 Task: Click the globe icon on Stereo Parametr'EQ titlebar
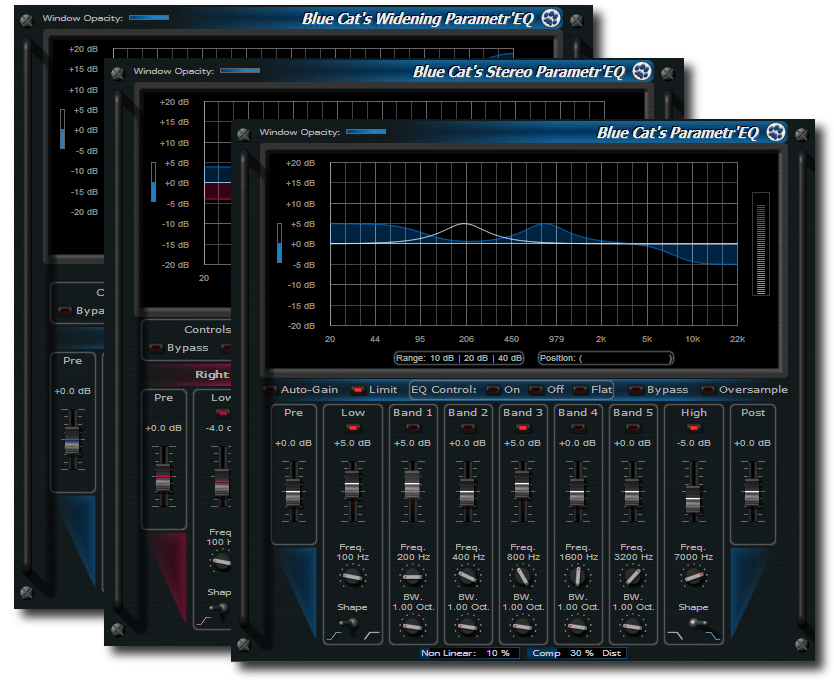tap(641, 70)
